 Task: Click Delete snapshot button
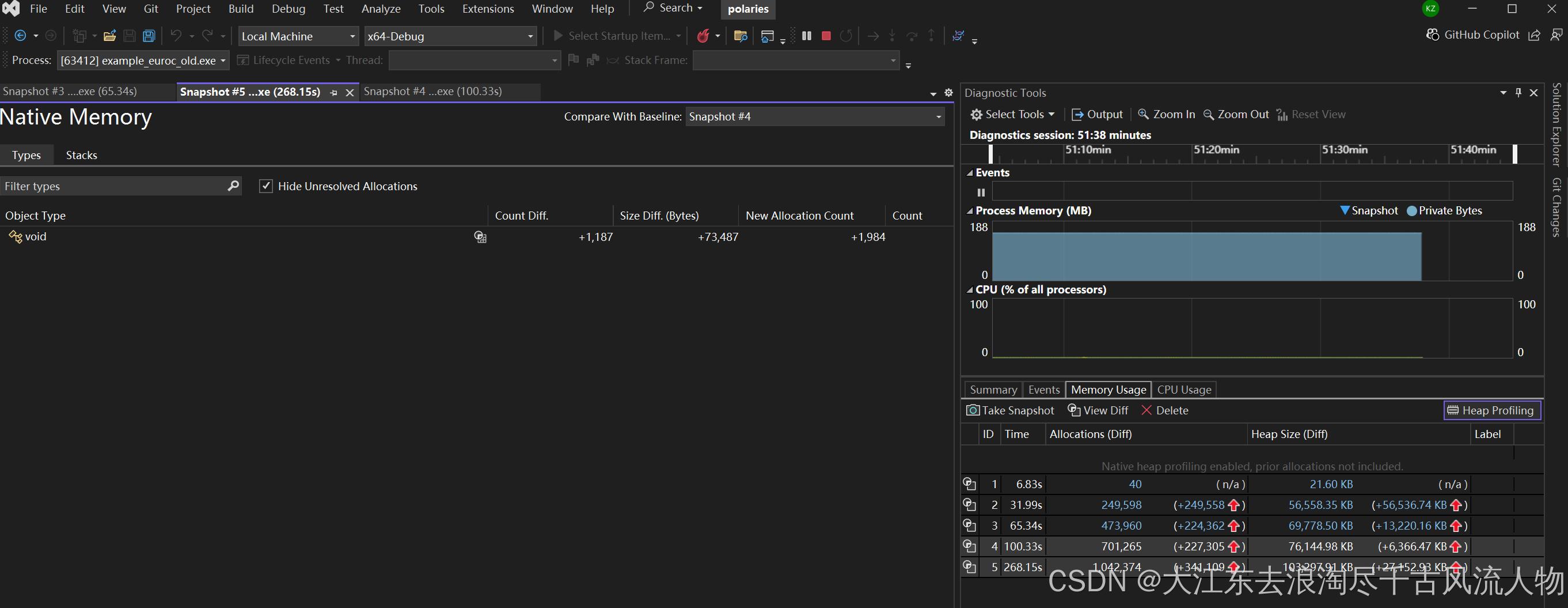pyautogui.click(x=1165, y=410)
